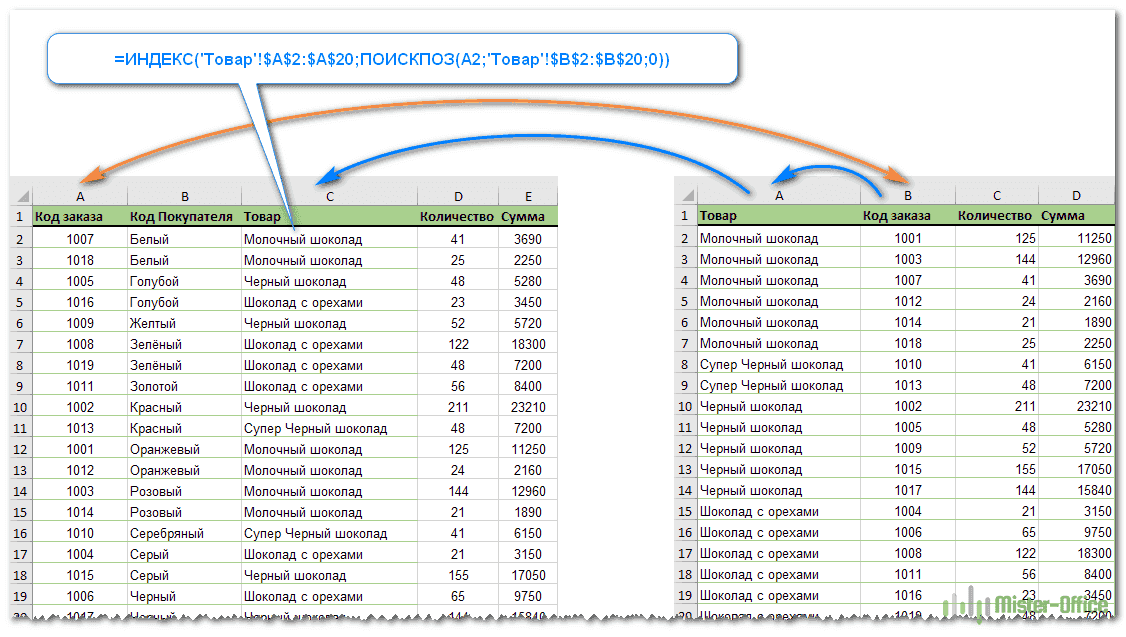Select the 'Серый' cell next to order 1015
This screenshot has height=637, width=1126.
coord(185,575)
